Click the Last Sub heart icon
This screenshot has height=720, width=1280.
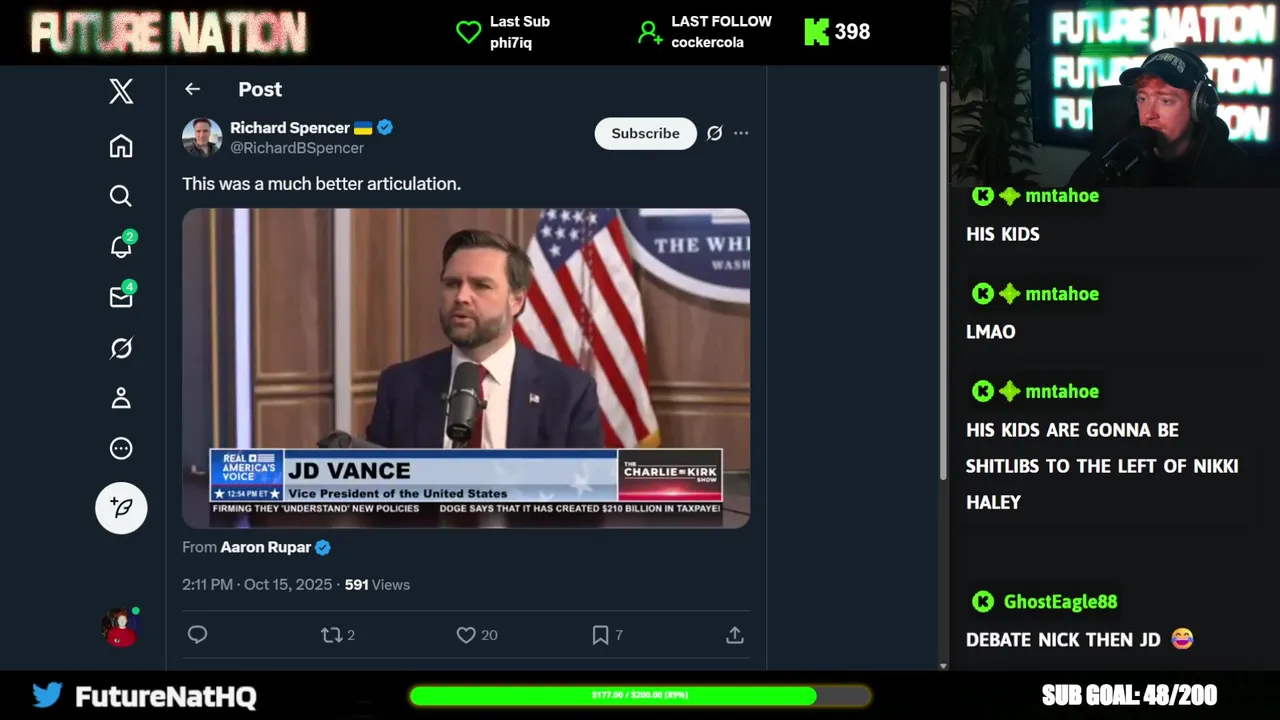pos(468,32)
